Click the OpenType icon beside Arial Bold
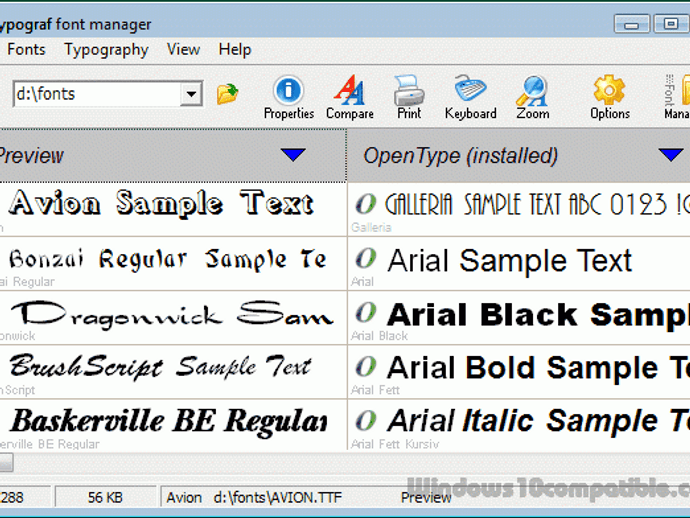690x518 pixels. 366,367
